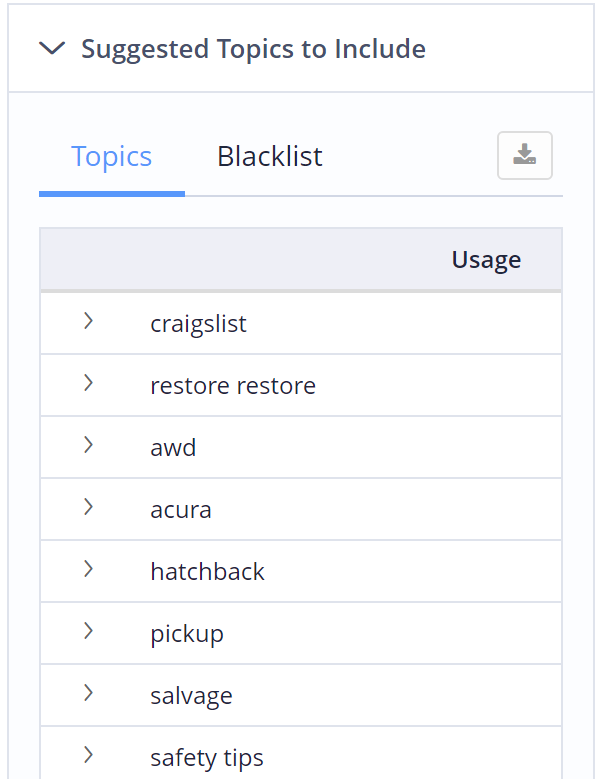This screenshot has width=605, height=779.
Task: Select the salvage topic text
Action: [x=191, y=696]
